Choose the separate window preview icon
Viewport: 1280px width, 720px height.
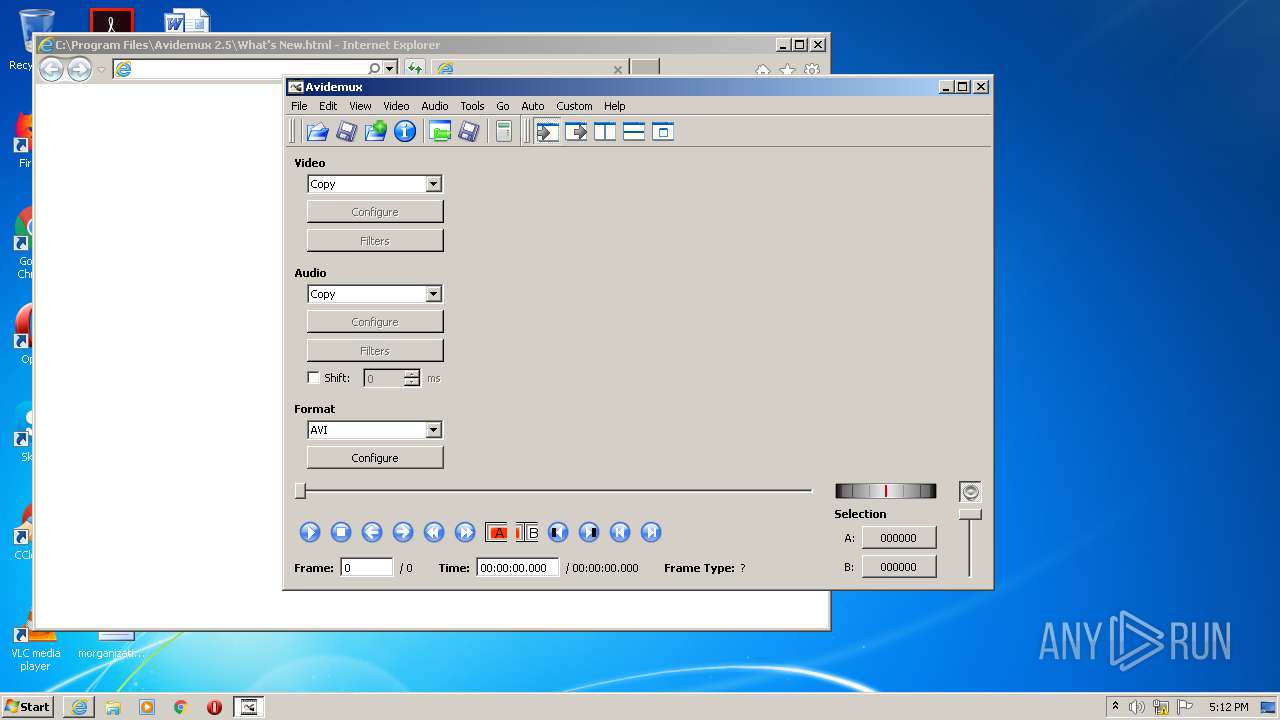(663, 131)
